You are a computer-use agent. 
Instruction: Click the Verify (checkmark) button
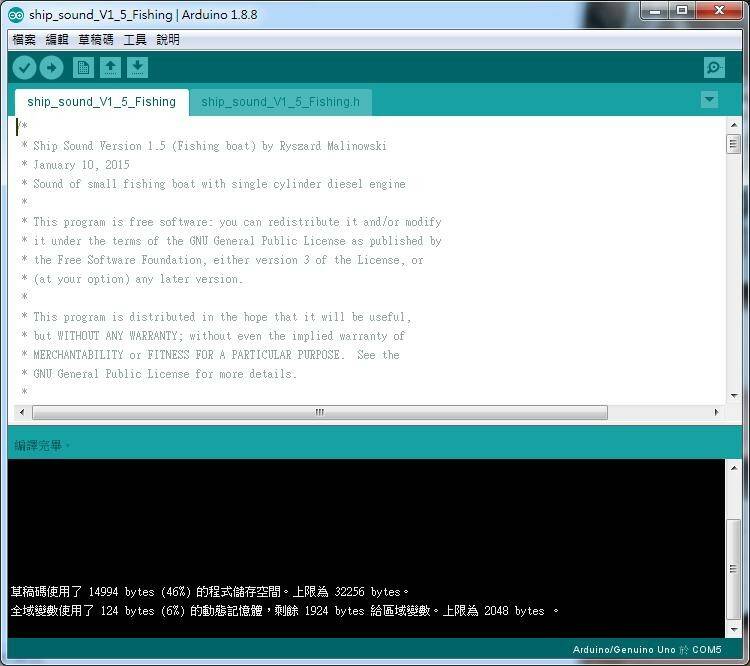click(x=24, y=68)
